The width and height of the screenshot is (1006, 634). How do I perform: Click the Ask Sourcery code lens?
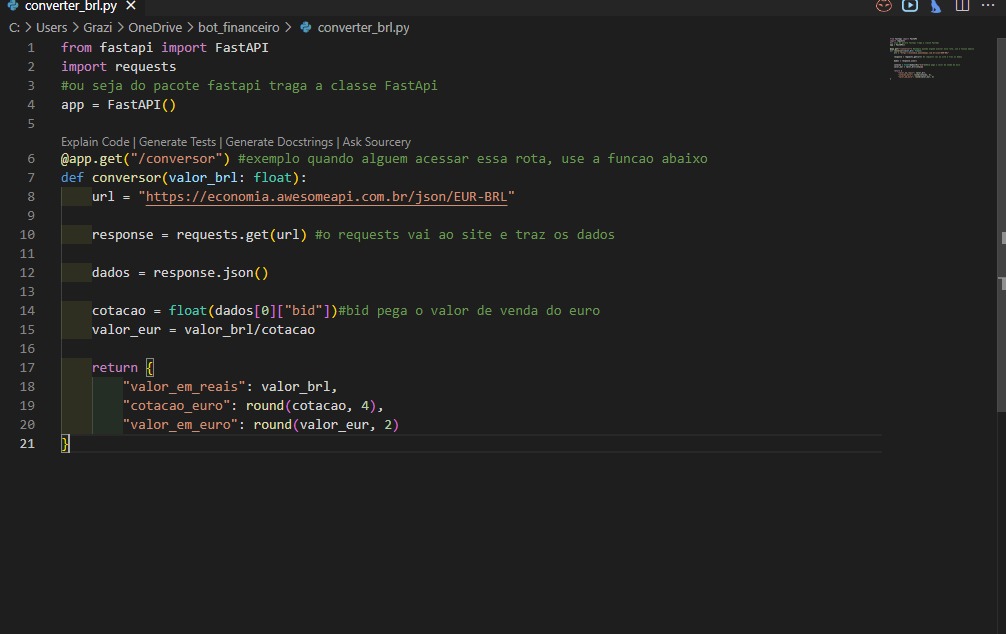point(377,142)
